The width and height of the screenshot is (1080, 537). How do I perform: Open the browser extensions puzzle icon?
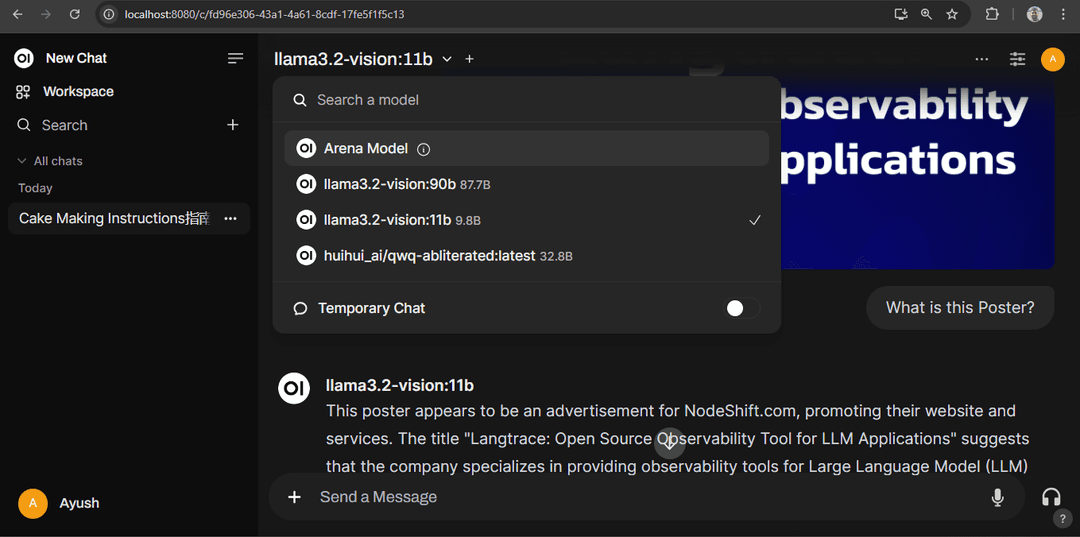coord(992,14)
